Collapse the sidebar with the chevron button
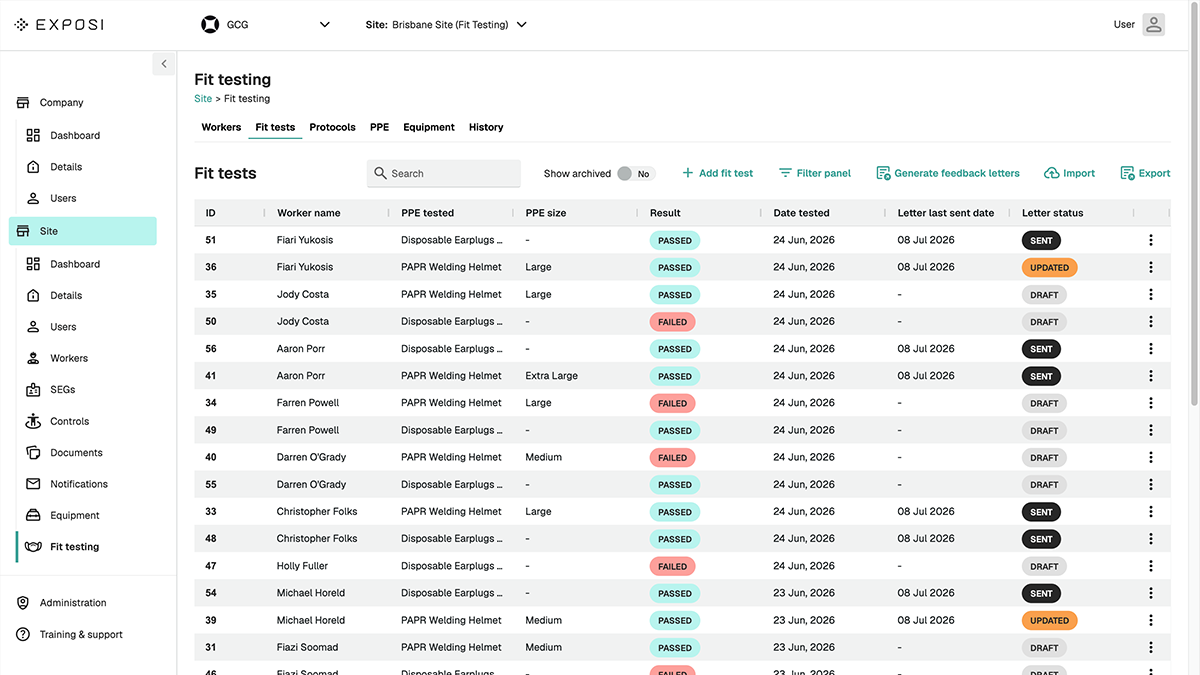Screen dimensions: 1200x675 164,64
